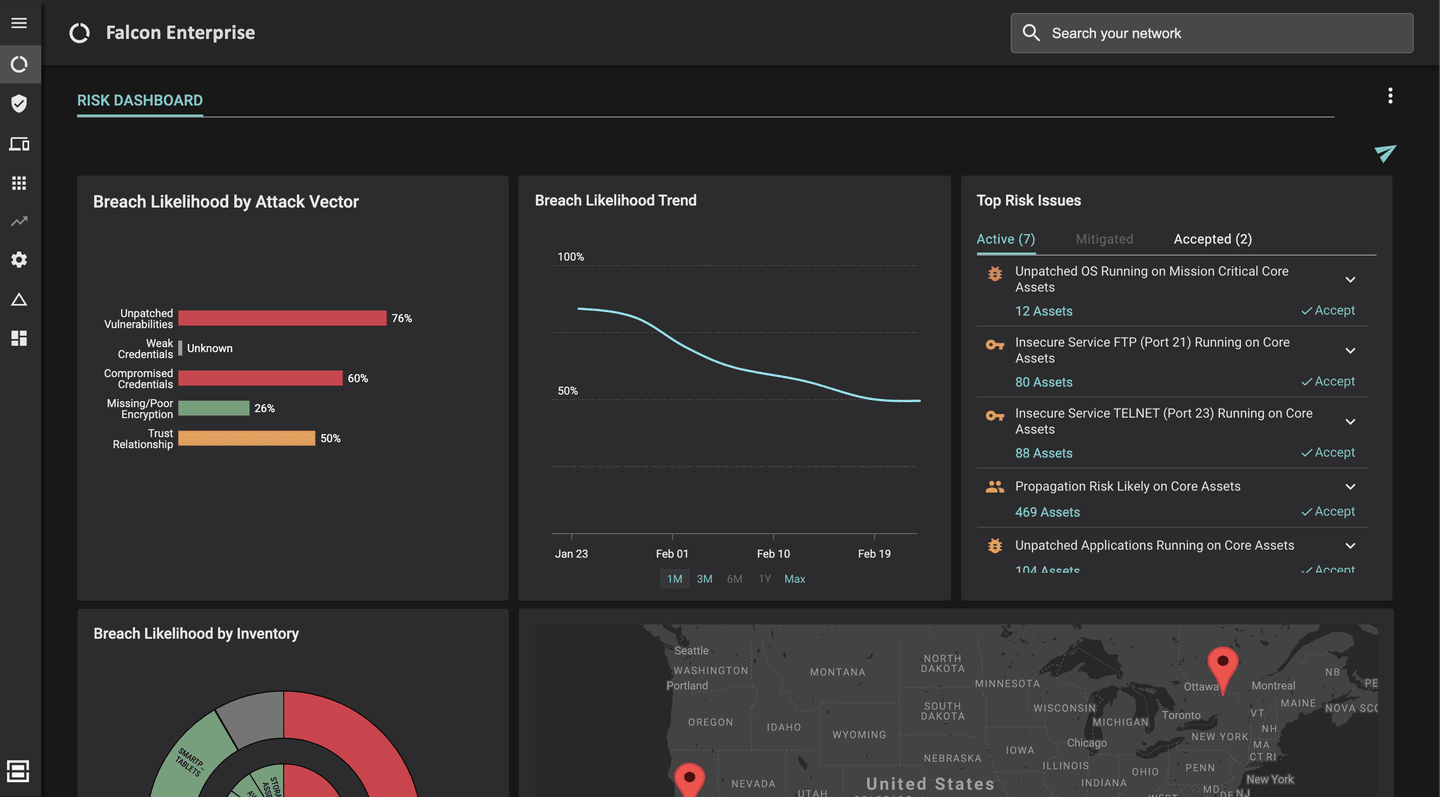Select the Active (7) tab
The height and width of the screenshot is (797, 1440).
tap(1006, 239)
